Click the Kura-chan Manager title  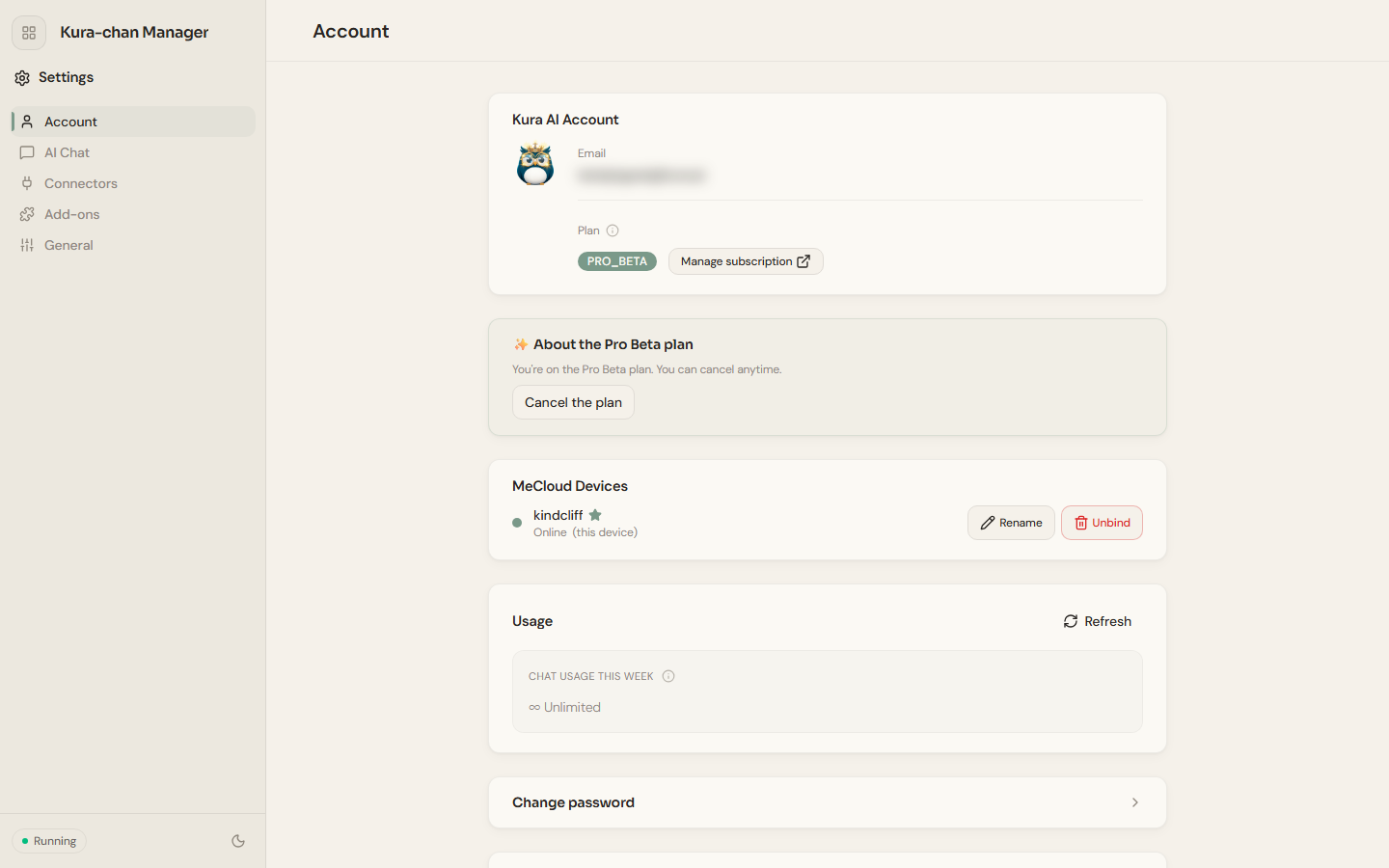(134, 32)
